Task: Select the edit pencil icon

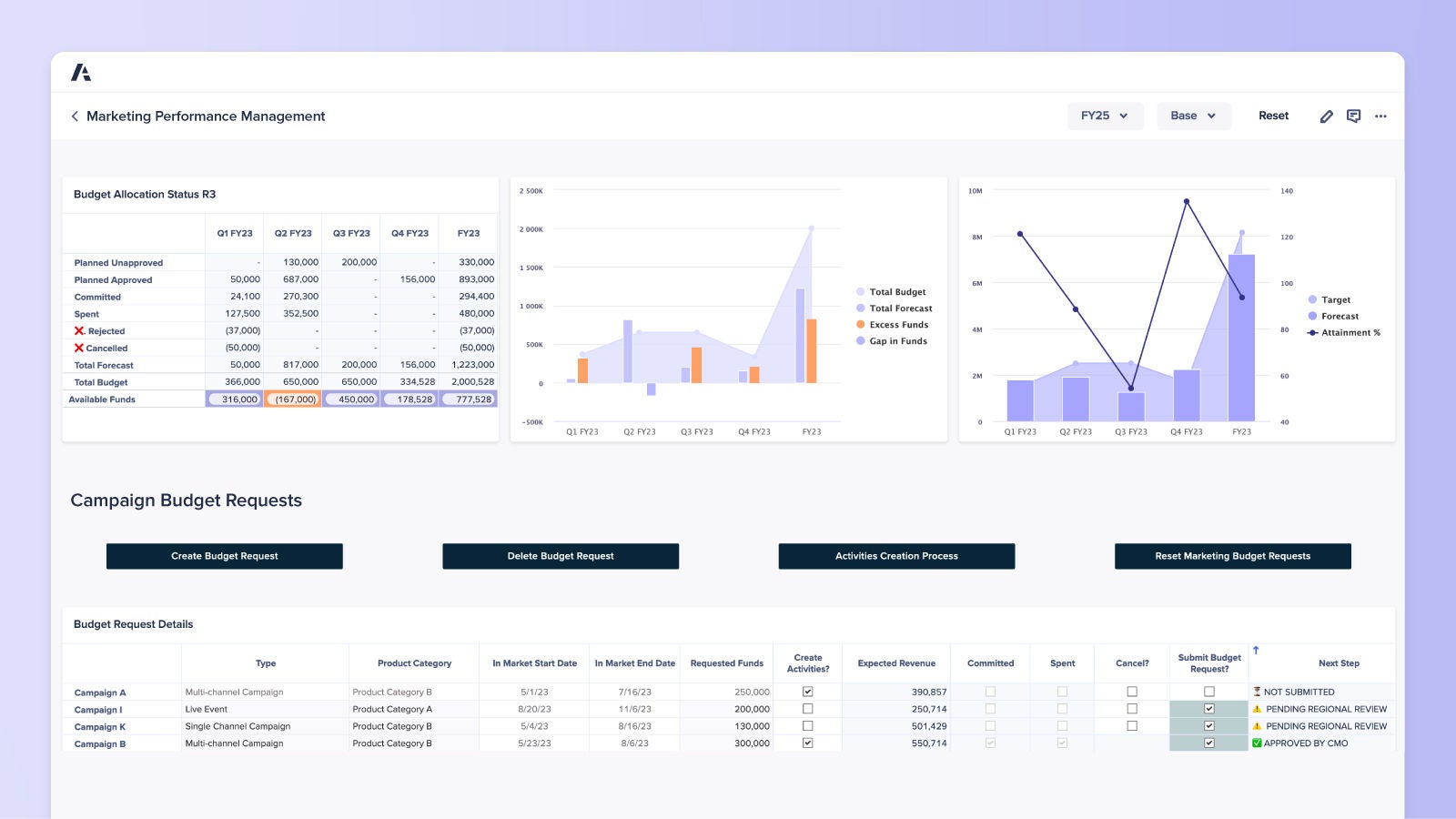Action: coord(1326,116)
